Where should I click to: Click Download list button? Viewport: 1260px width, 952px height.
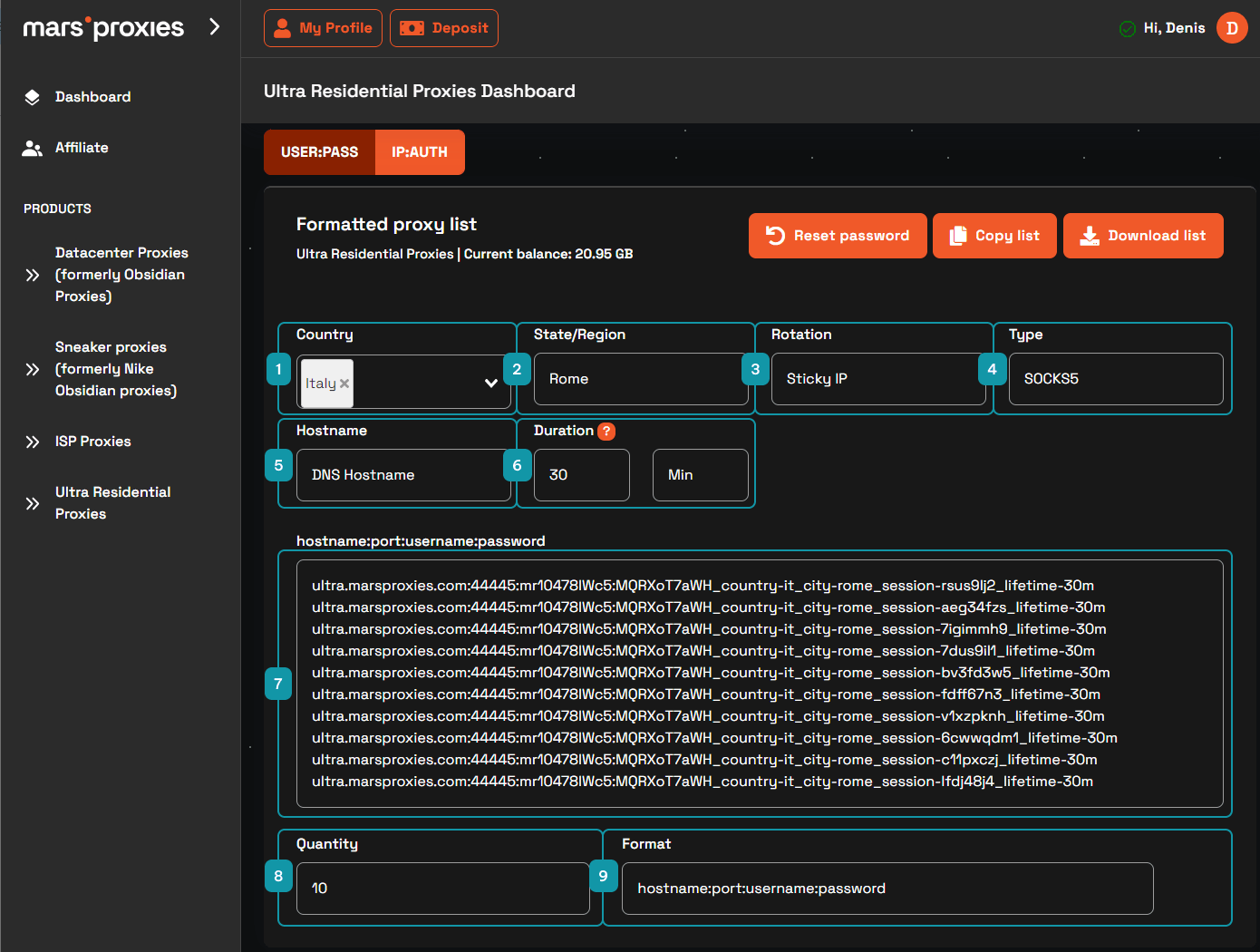1143,236
